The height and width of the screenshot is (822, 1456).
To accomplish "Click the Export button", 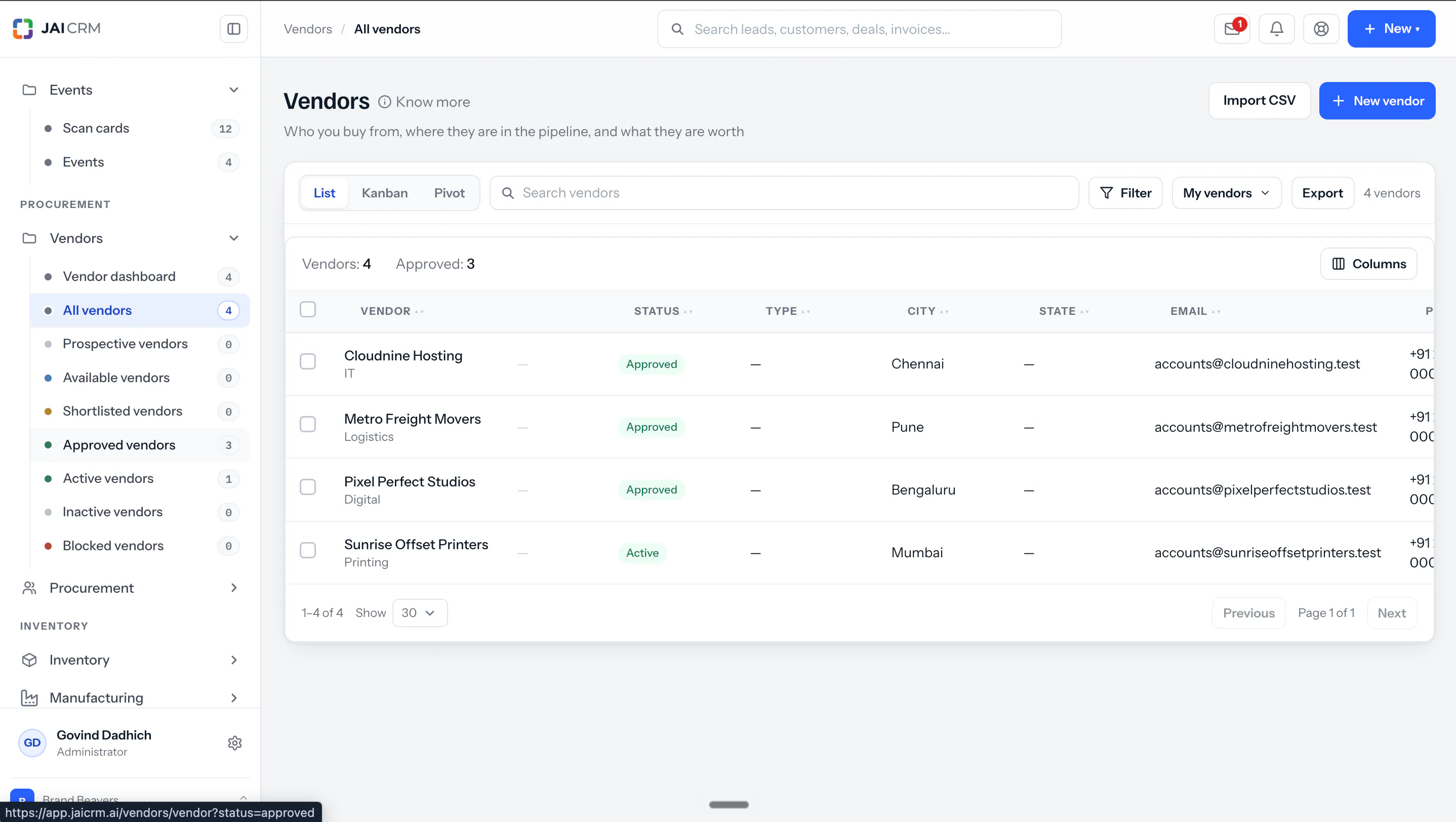I will [1322, 193].
